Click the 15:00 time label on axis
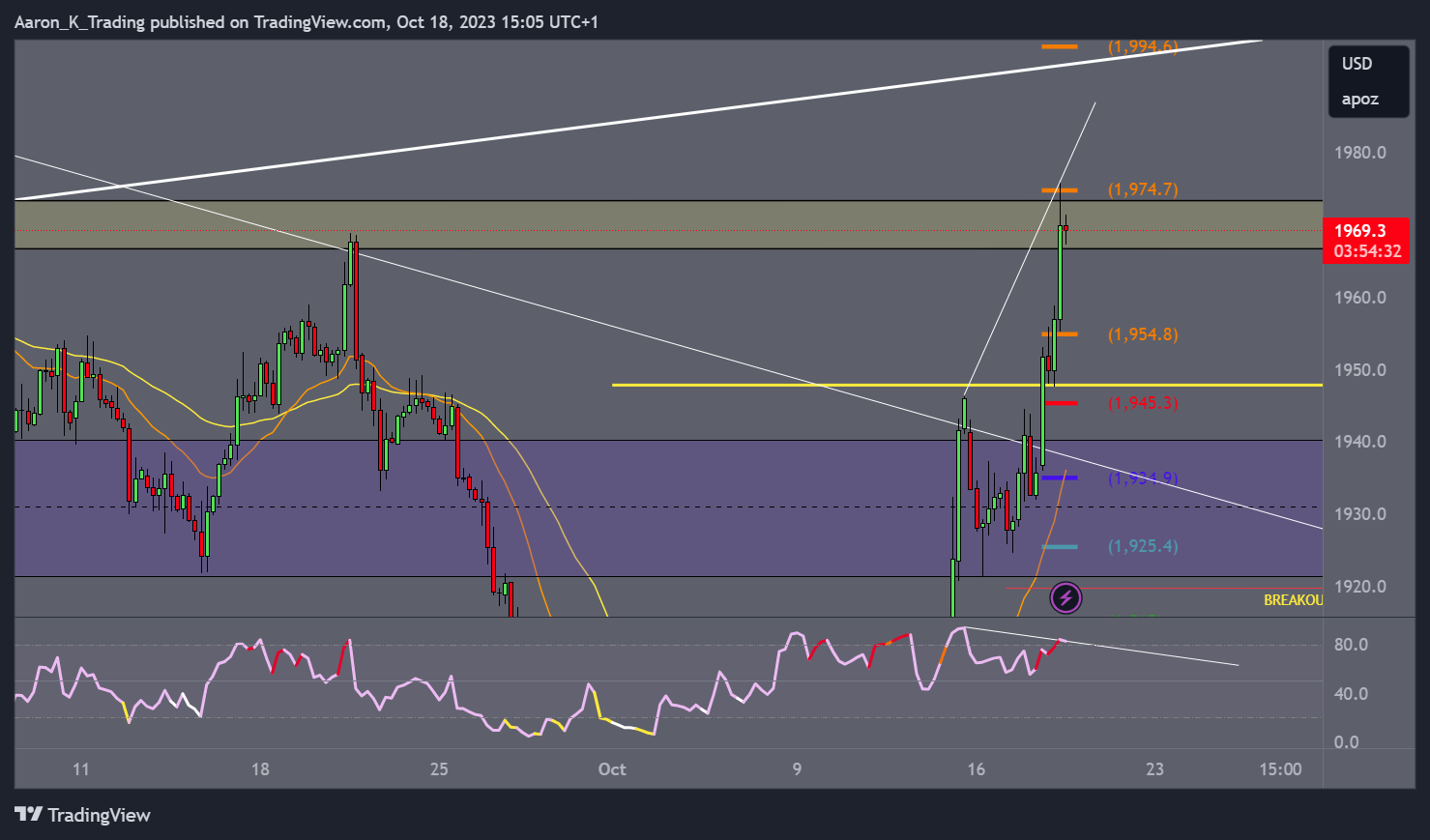Image resolution: width=1430 pixels, height=840 pixels. (1280, 769)
